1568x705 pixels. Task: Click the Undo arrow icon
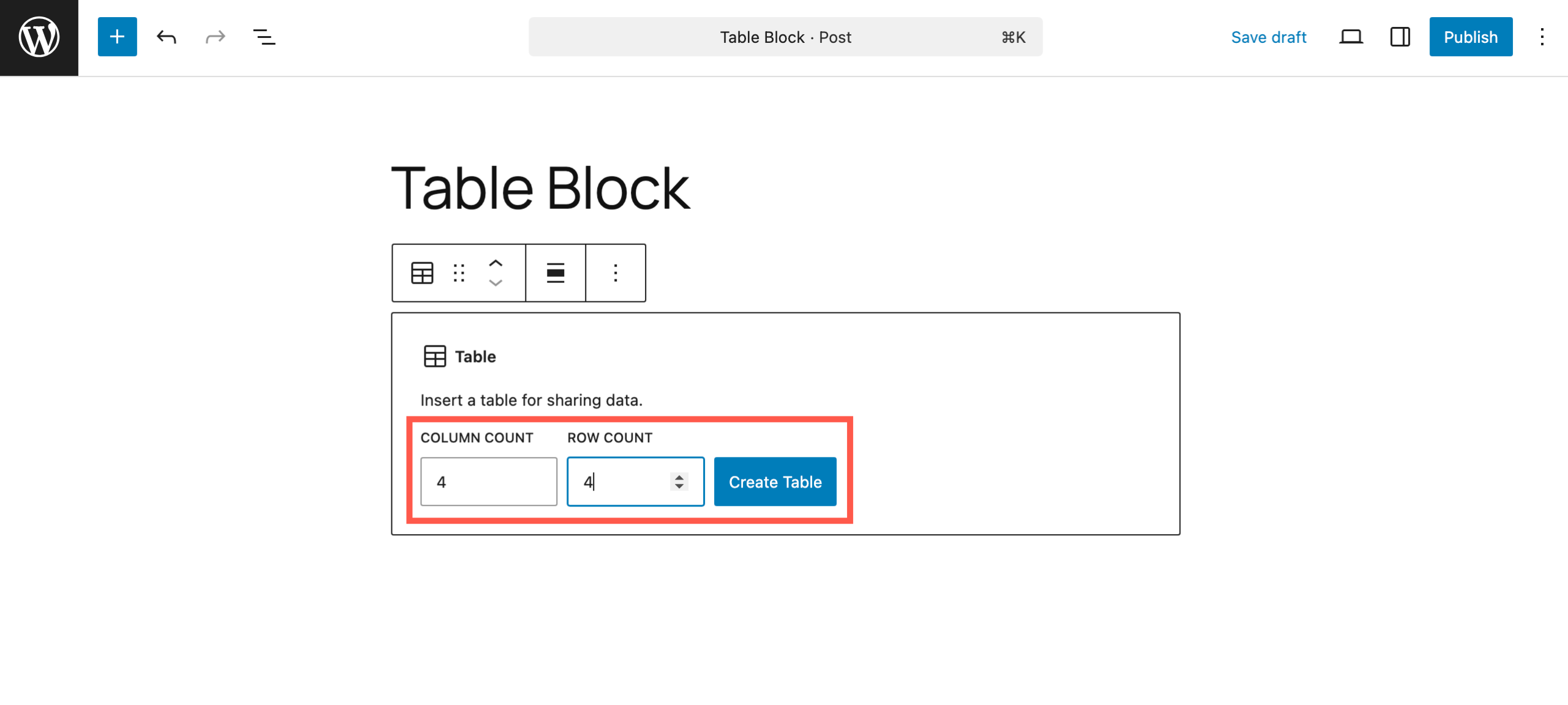(x=166, y=37)
